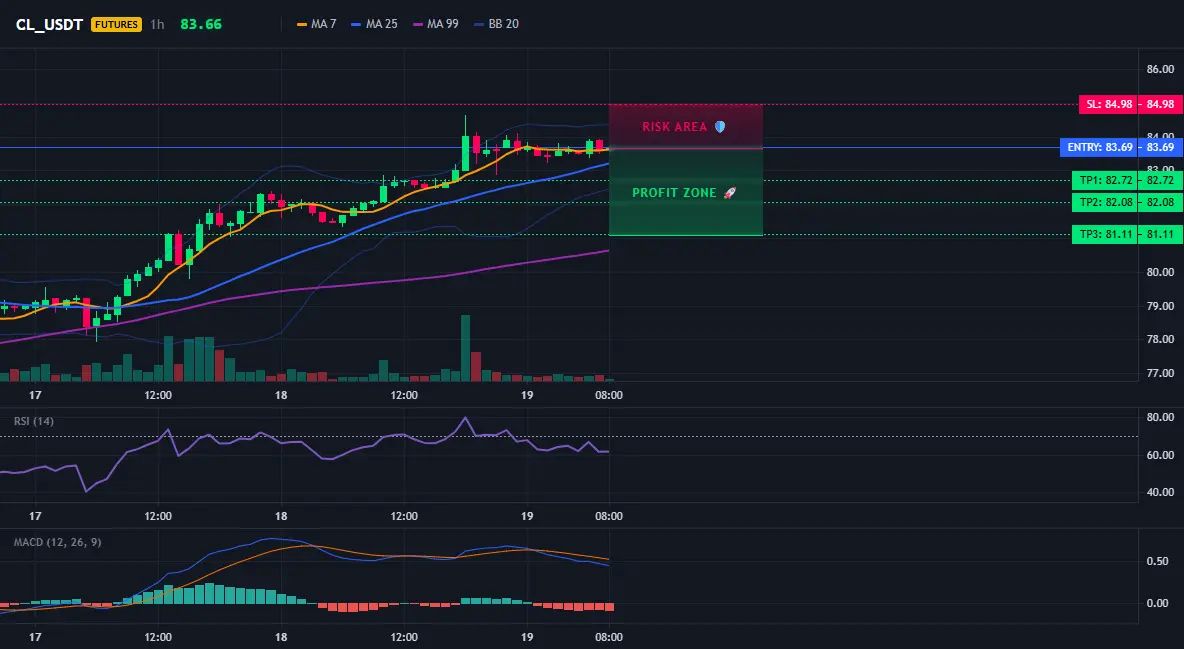1184x649 pixels.
Task: Click the green 83.66 current price
Action: [x=201, y=24]
